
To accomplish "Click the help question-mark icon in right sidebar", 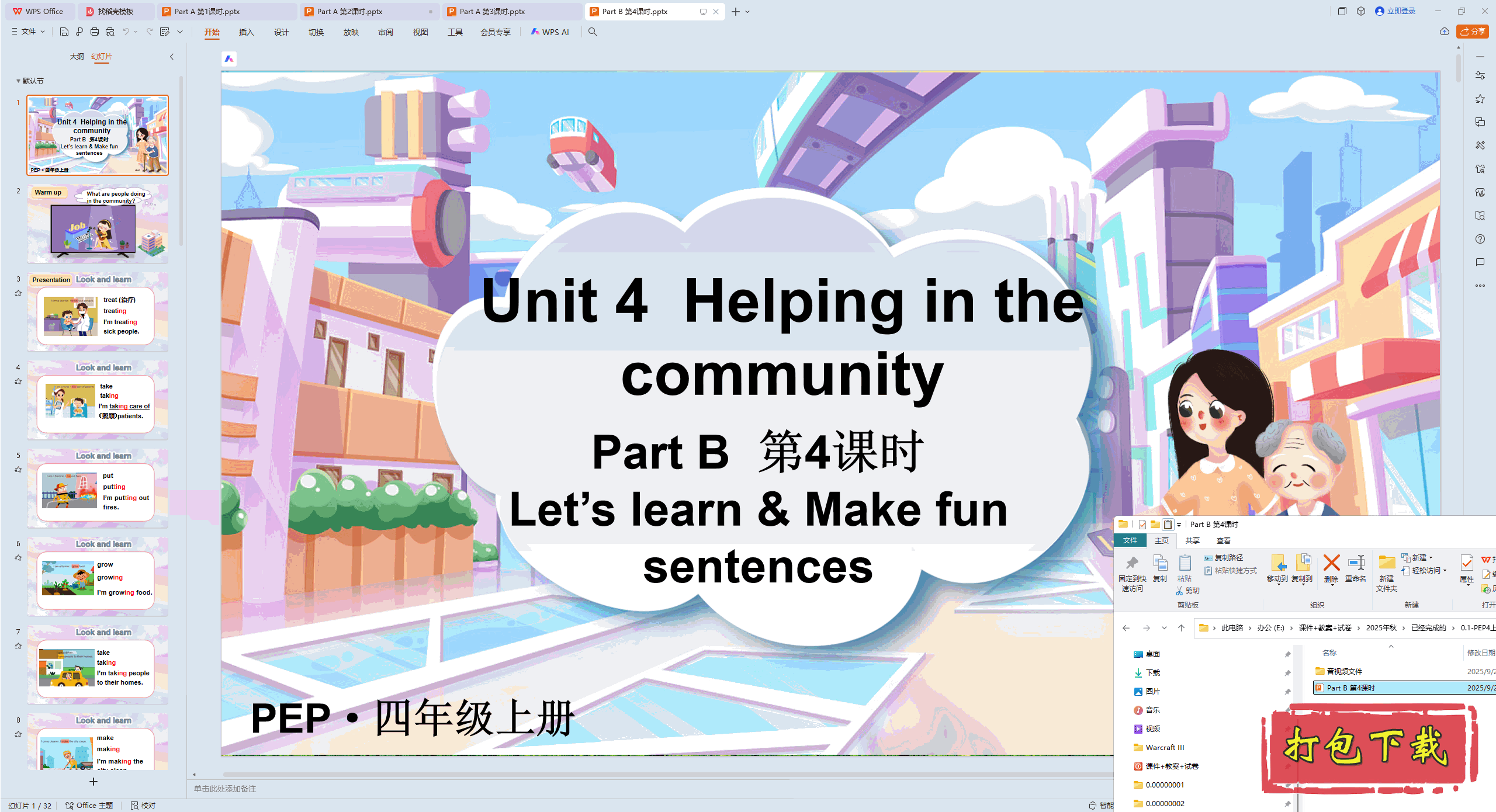I will point(1480,239).
